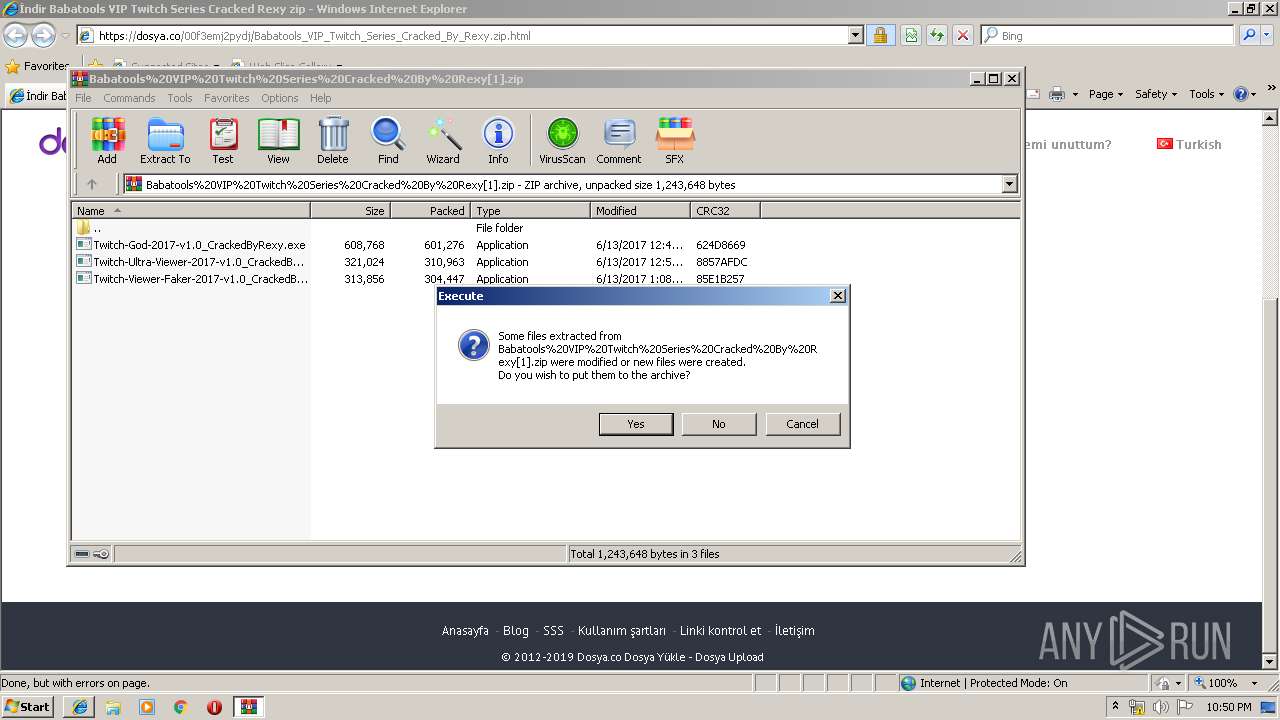Open the IE help question mark icon
Screen dimensions: 1280x720
point(1241,94)
